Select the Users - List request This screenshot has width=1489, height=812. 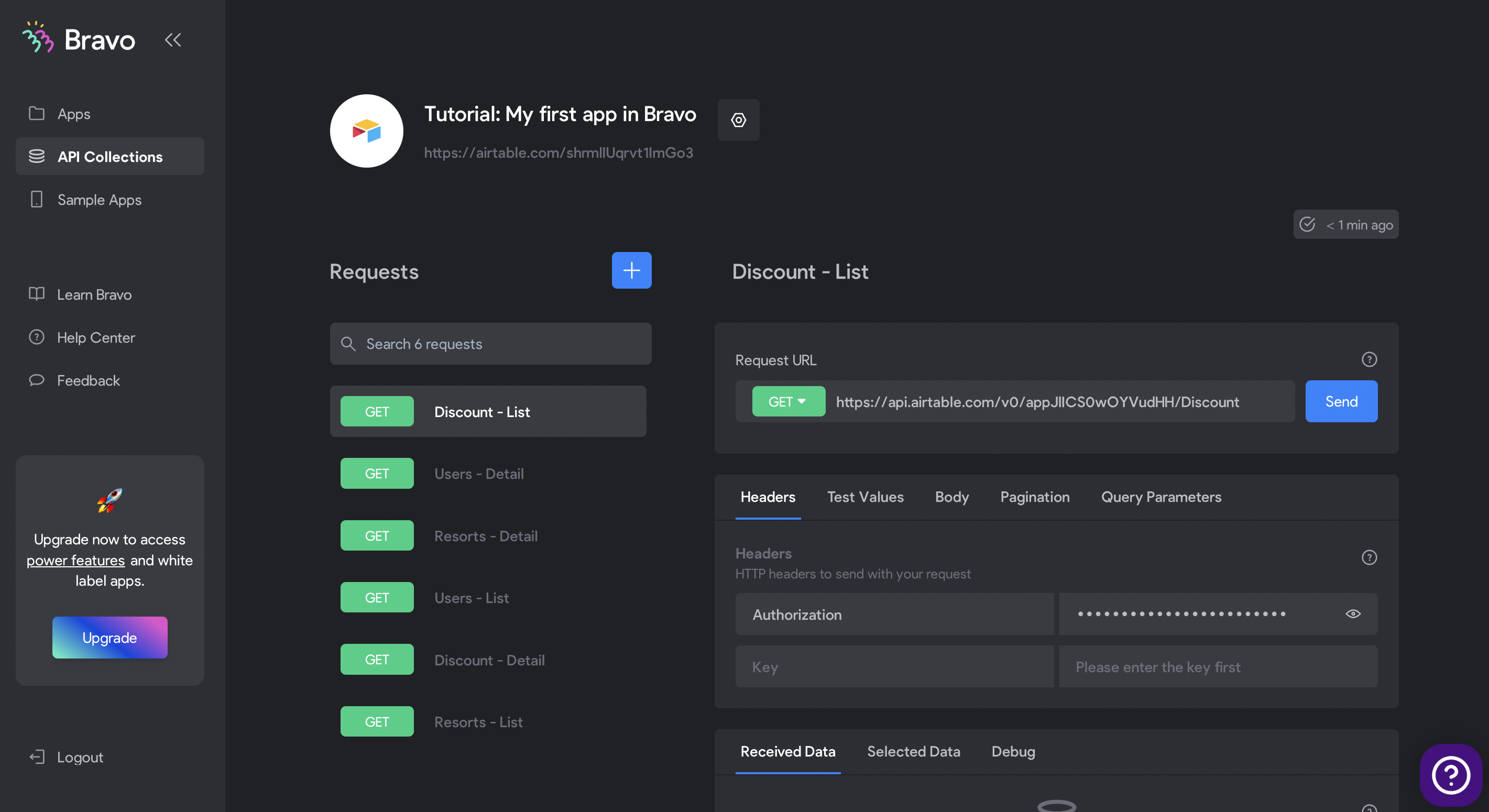pos(488,598)
